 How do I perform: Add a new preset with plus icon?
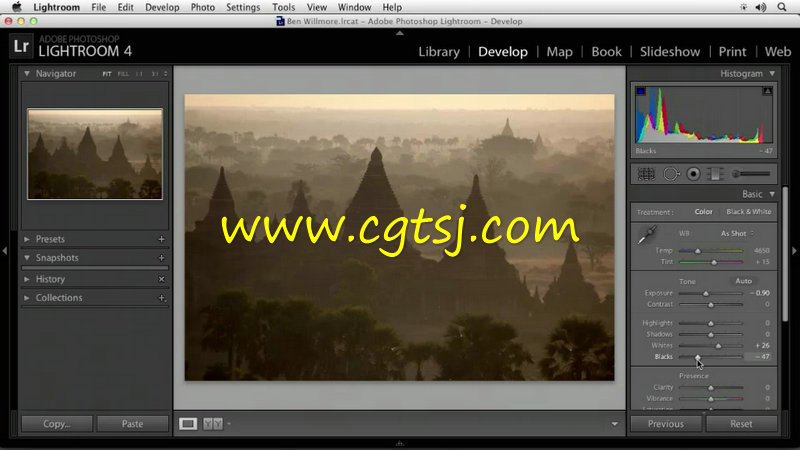click(161, 239)
